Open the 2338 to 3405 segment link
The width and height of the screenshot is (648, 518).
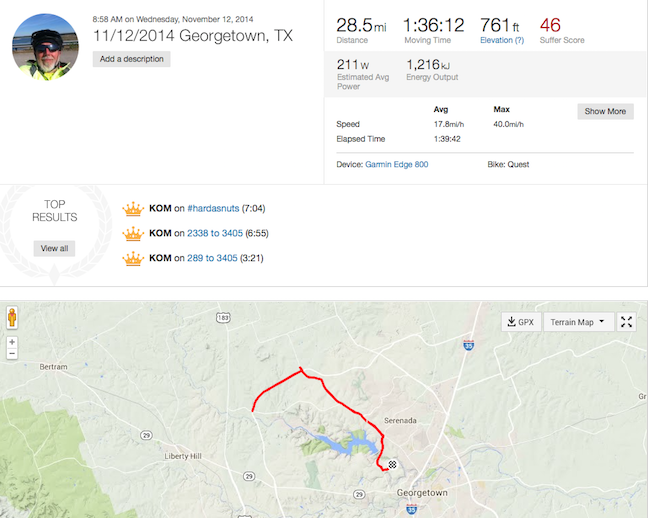pos(215,233)
